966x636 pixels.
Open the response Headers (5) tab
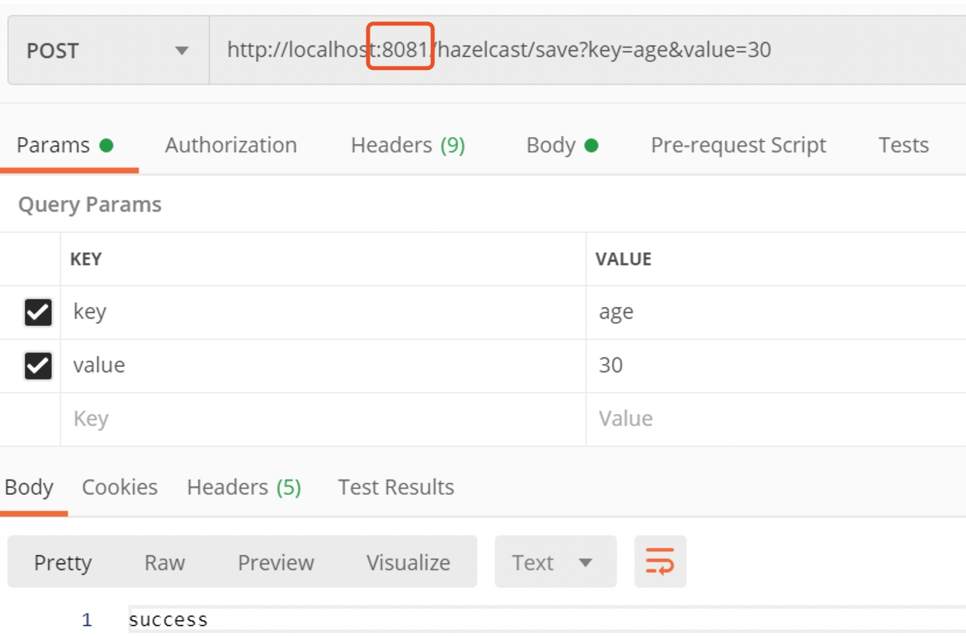point(244,487)
